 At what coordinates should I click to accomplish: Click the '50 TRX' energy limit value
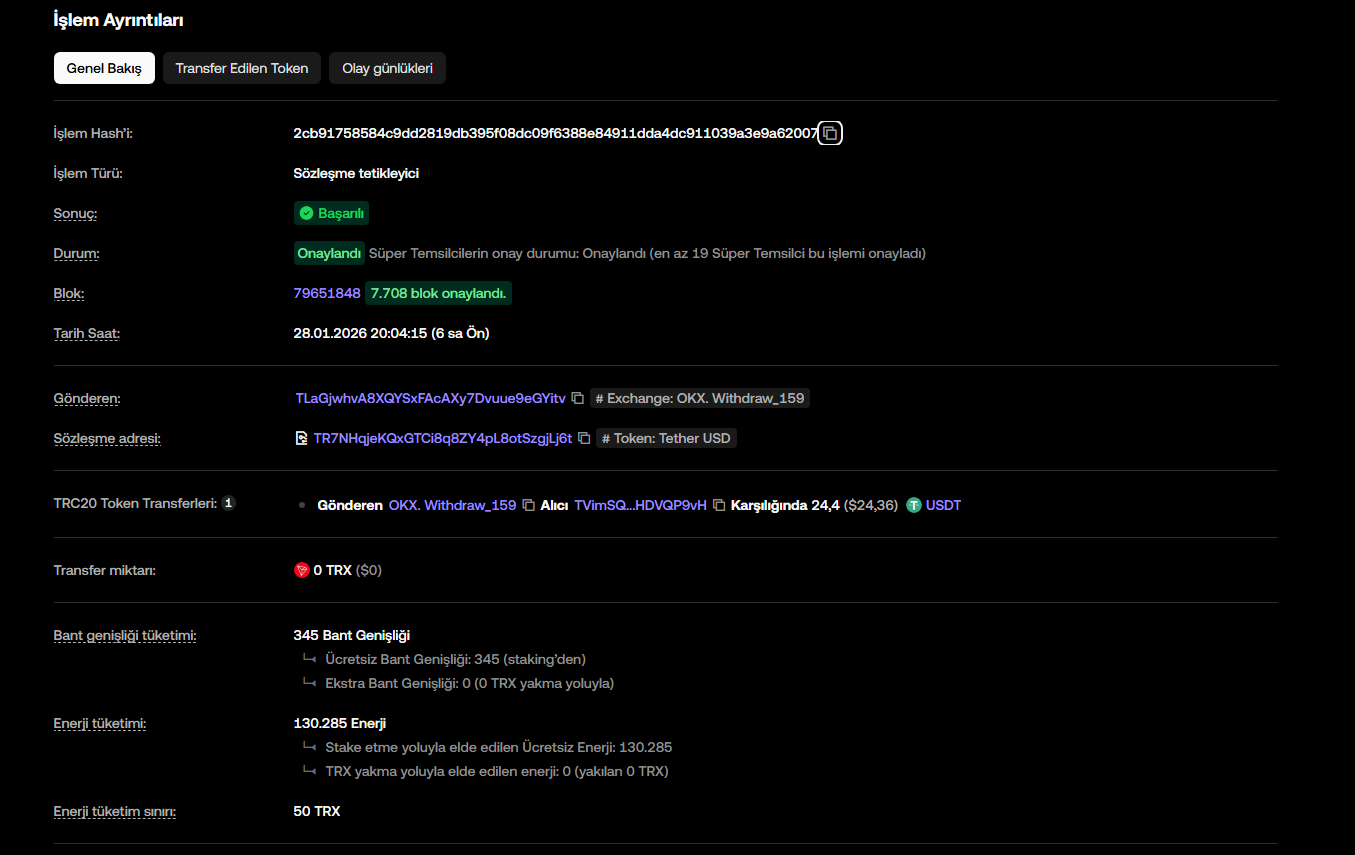[317, 811]
